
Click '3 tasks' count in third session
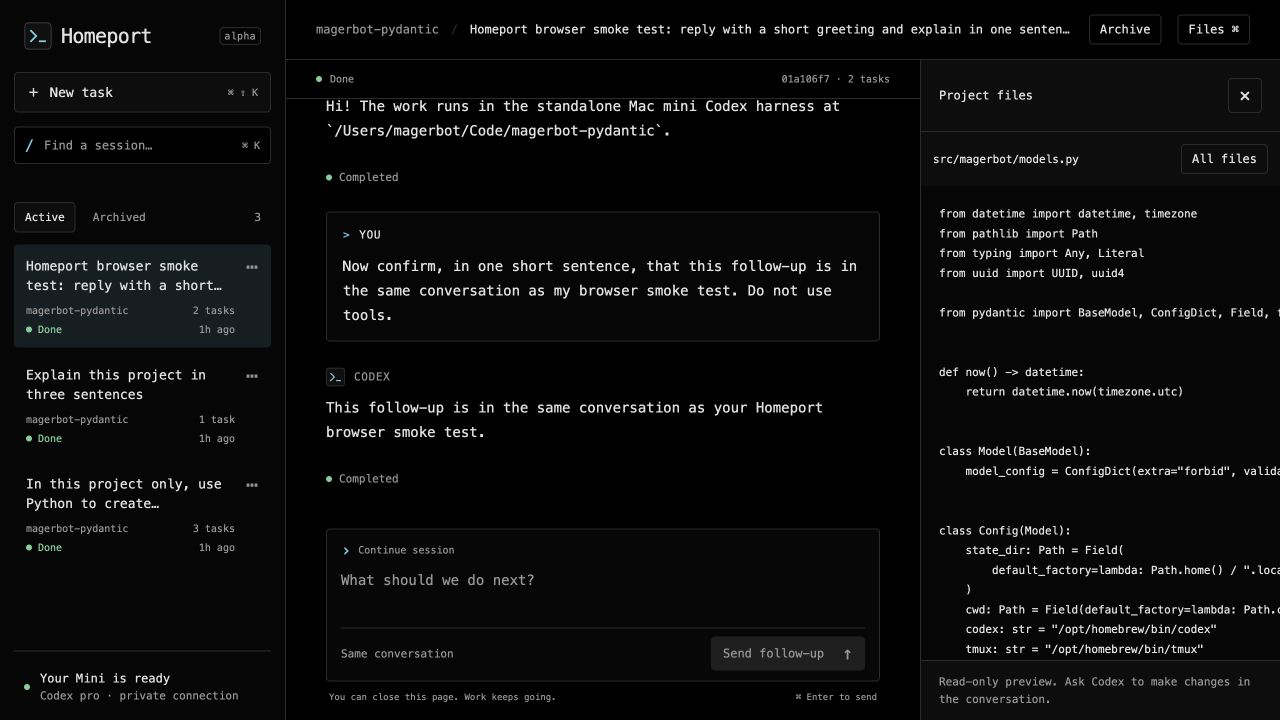(x=214, y=529)
